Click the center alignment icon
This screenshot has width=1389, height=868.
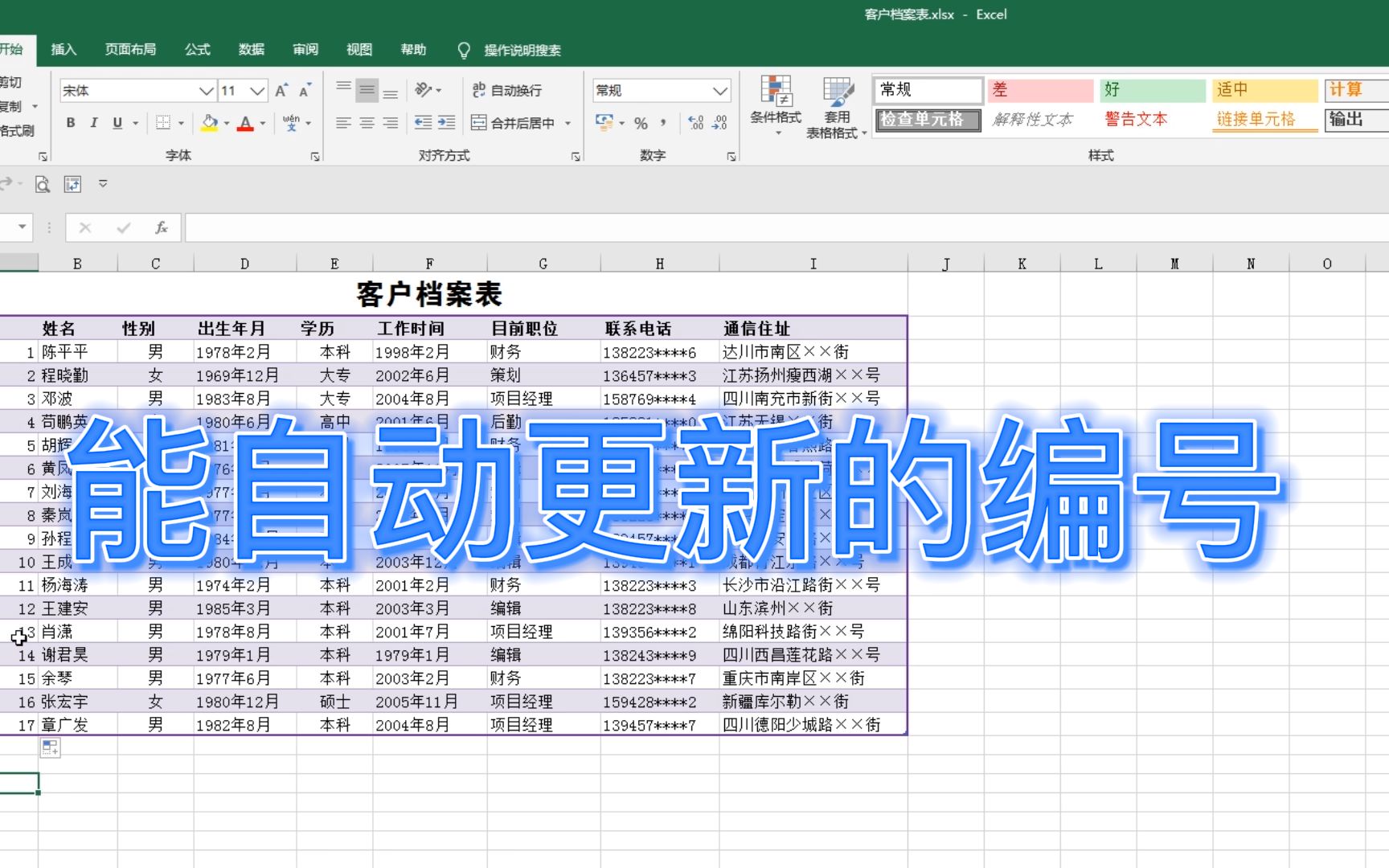(367, 122)
